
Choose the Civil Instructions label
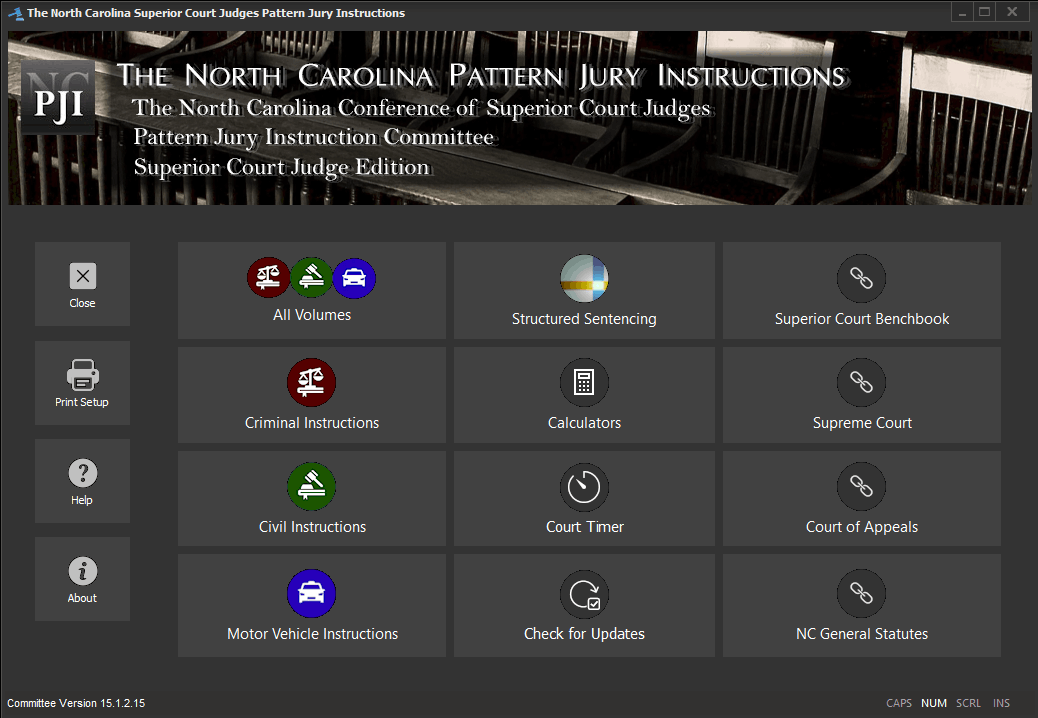click(312, 527)
